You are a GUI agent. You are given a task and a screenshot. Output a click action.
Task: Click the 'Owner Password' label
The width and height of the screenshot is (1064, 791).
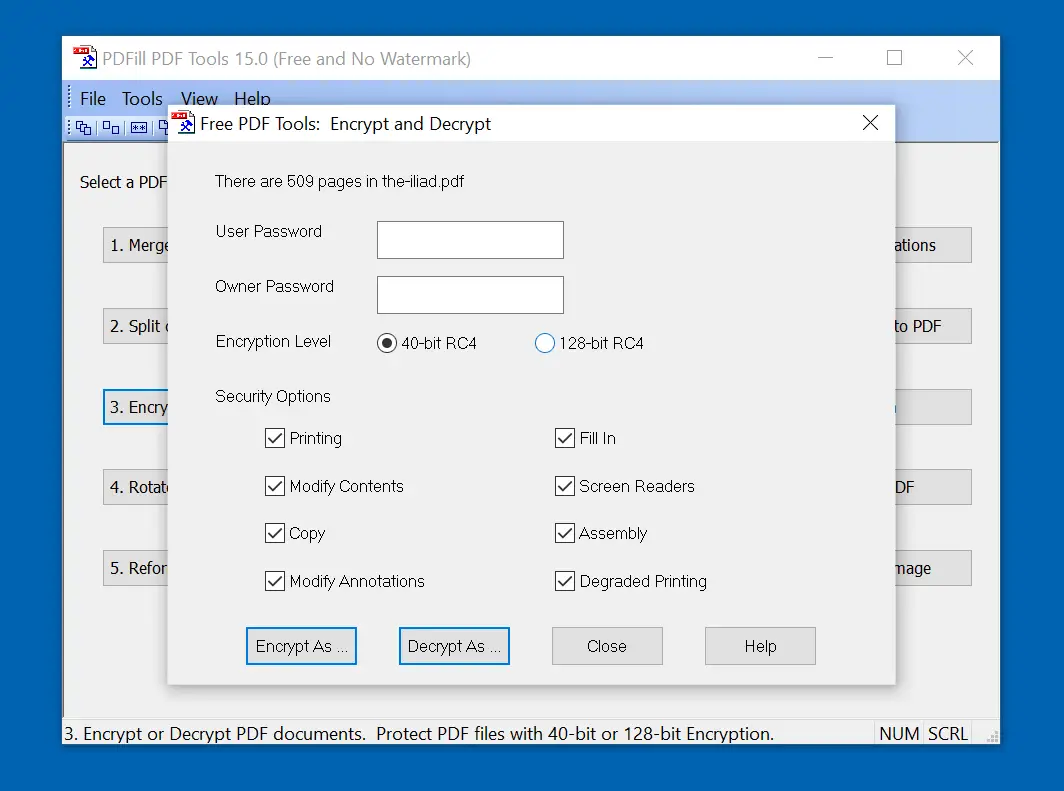point(274,286)
